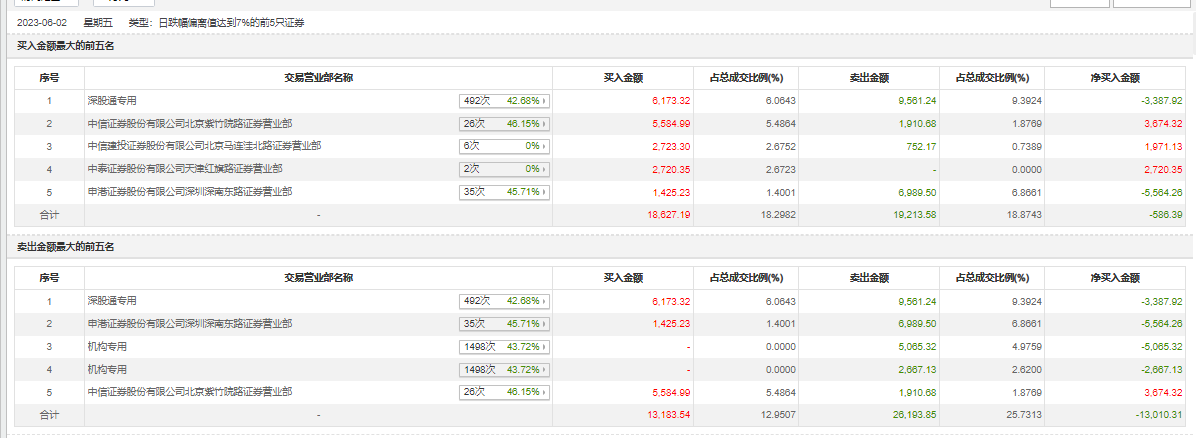Select the 买入金额最大的前五名 section title

pos(66,46)
